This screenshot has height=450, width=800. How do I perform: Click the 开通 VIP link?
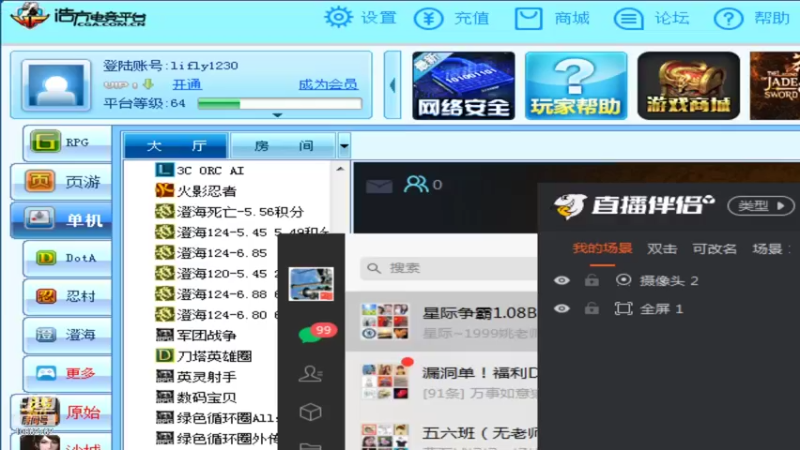pyautogui.click(x=187, y=84)
